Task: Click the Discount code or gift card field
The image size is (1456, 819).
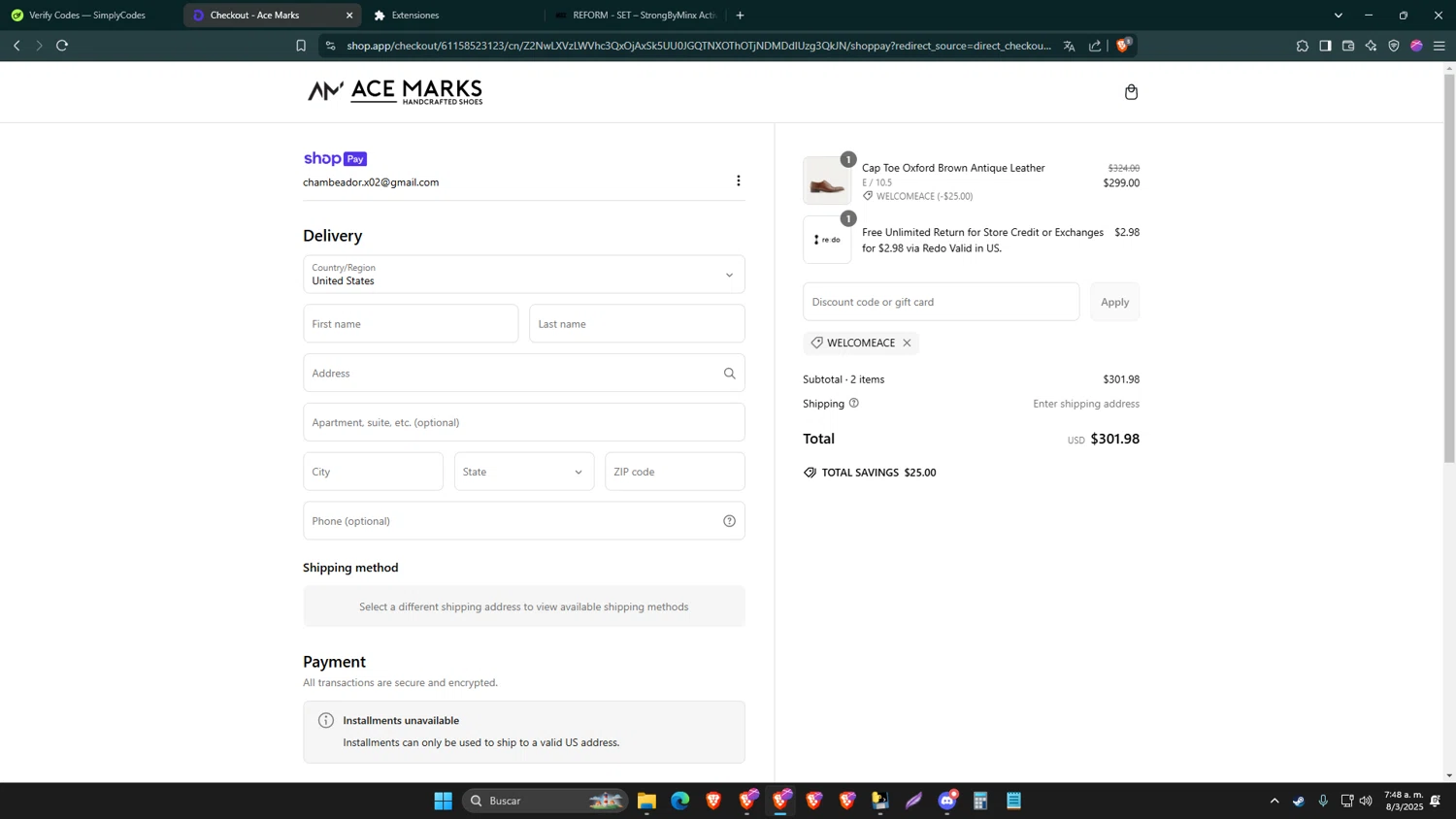Action: [941, 302]
